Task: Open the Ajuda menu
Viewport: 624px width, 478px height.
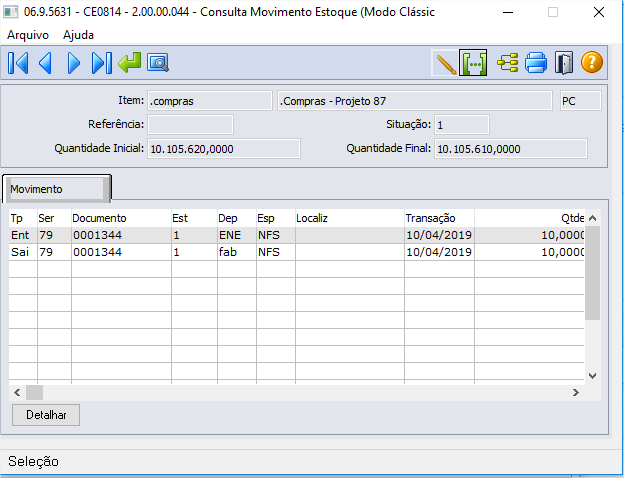Action: coord(78,35)
